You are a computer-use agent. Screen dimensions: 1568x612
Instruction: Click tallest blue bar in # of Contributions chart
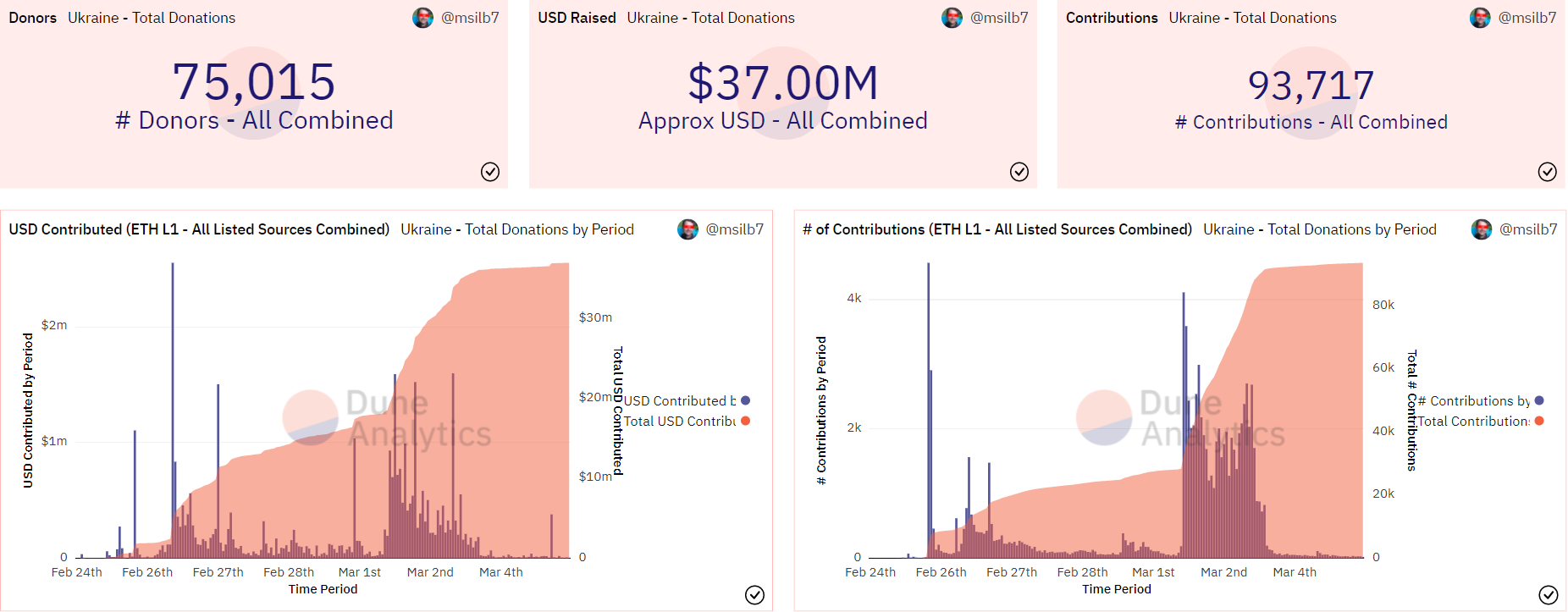click(x=928, y=410)
